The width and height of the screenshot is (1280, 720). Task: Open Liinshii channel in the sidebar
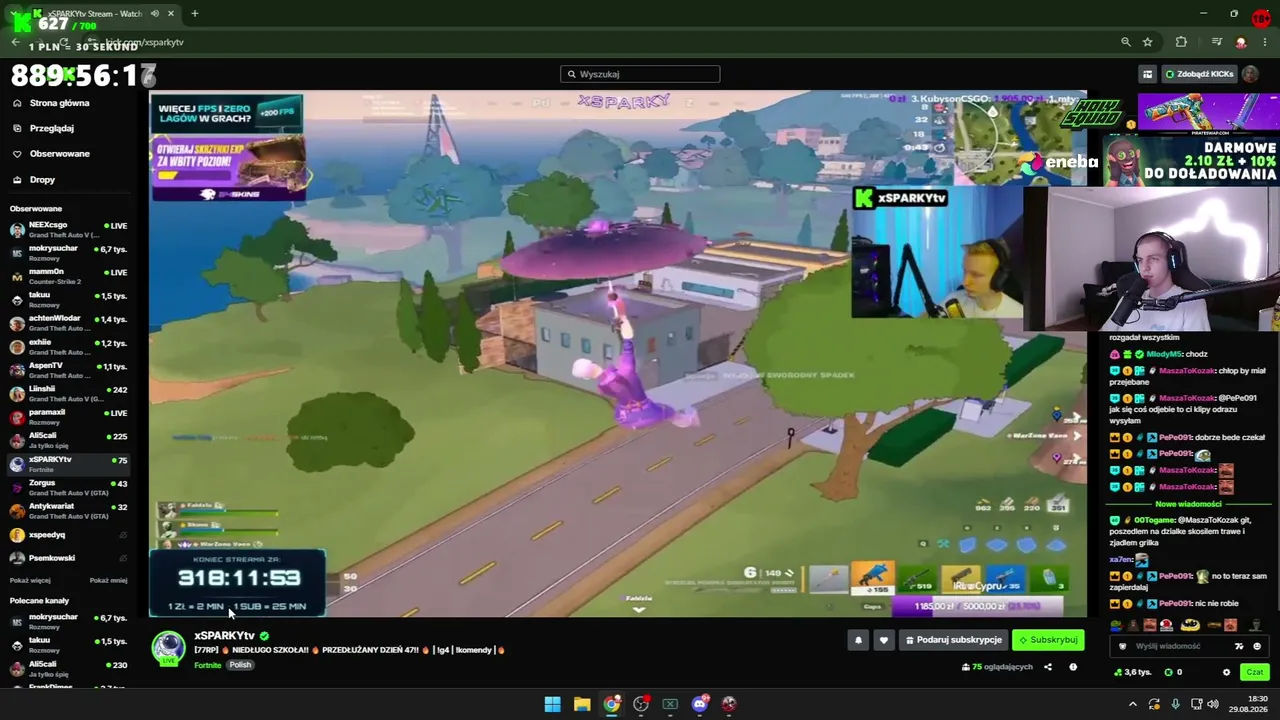(68, 393)
